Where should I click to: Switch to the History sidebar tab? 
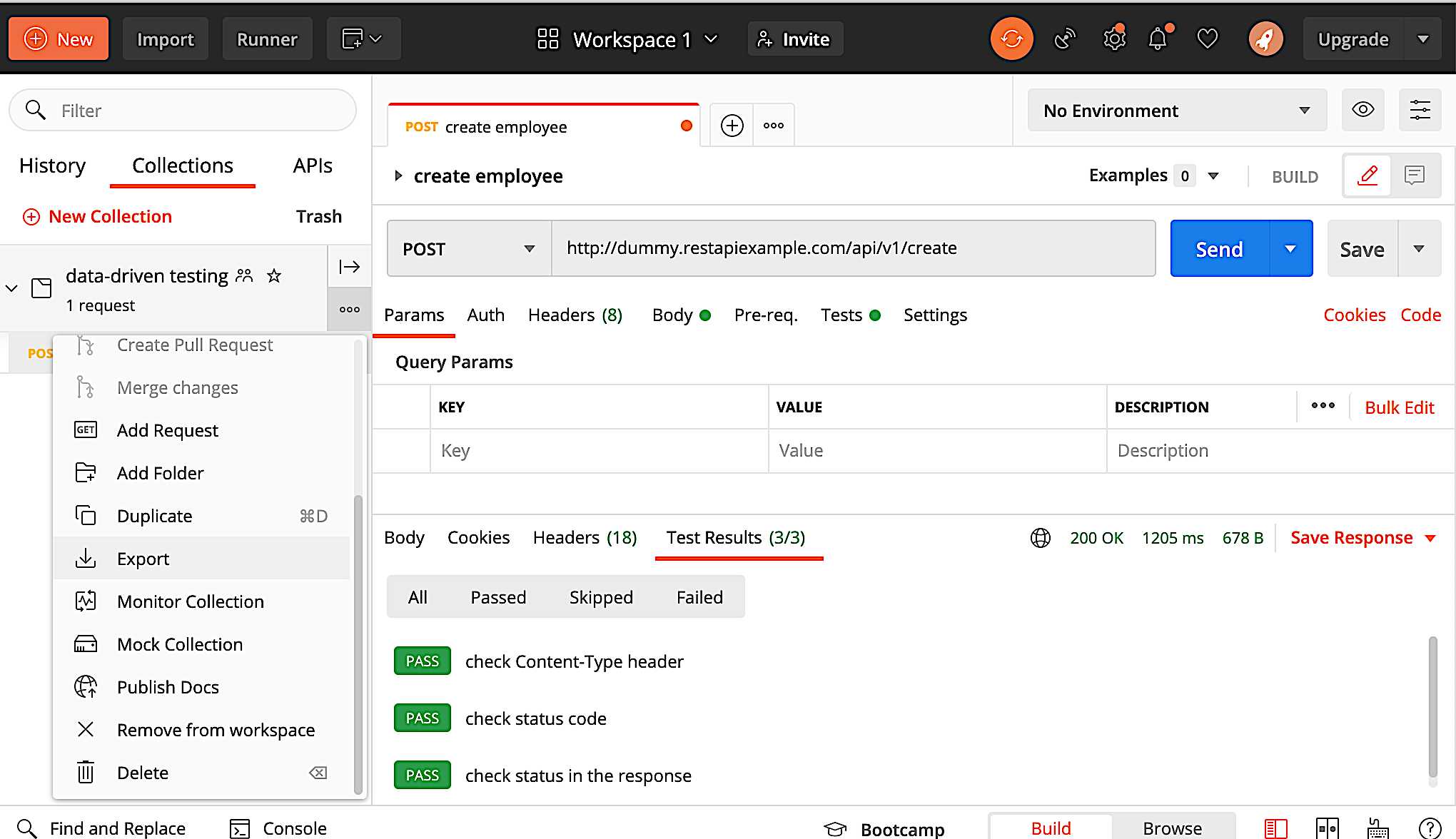click(x=52, y=166)
